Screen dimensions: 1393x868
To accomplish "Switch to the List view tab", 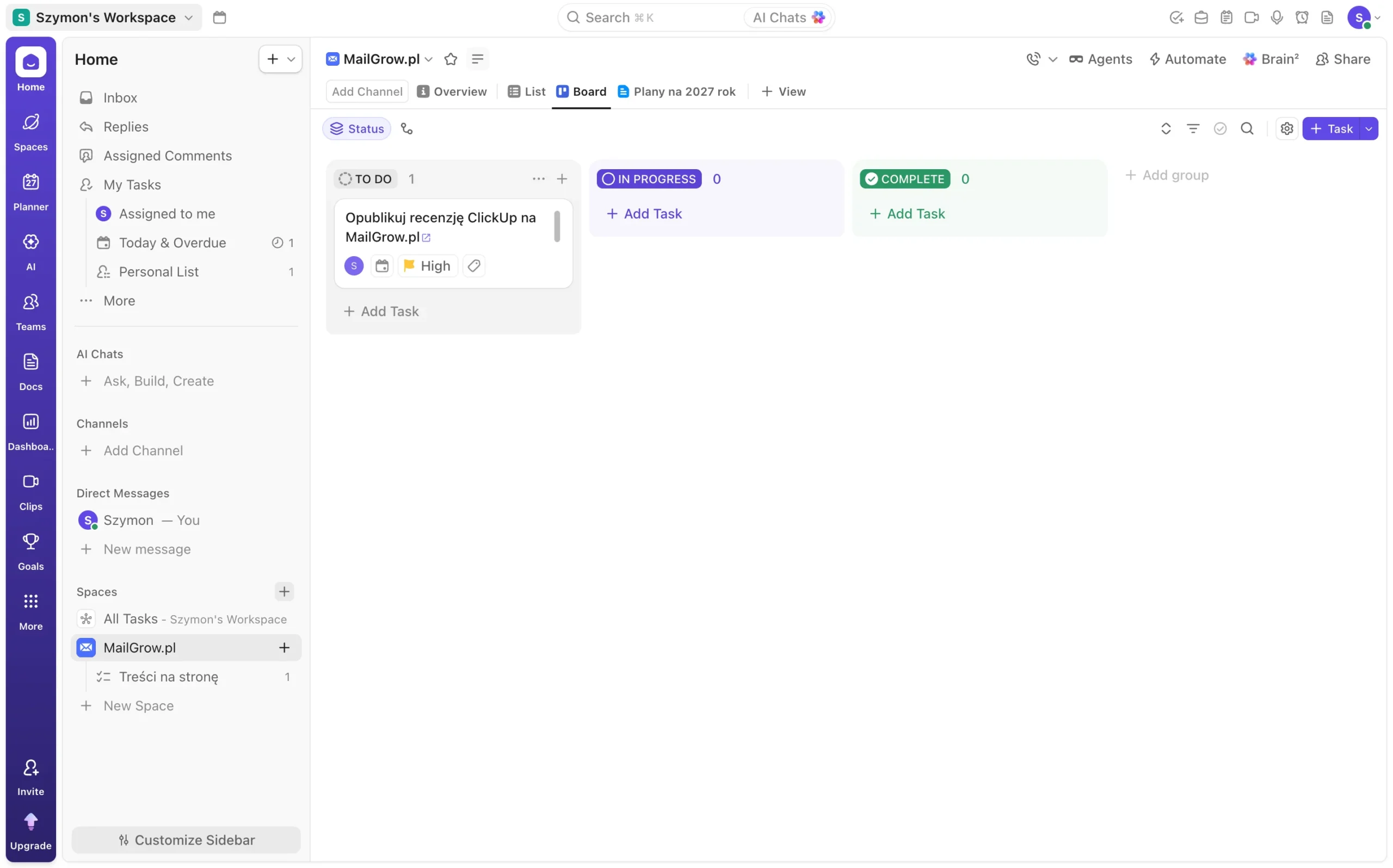I will (x=527, y=92).
